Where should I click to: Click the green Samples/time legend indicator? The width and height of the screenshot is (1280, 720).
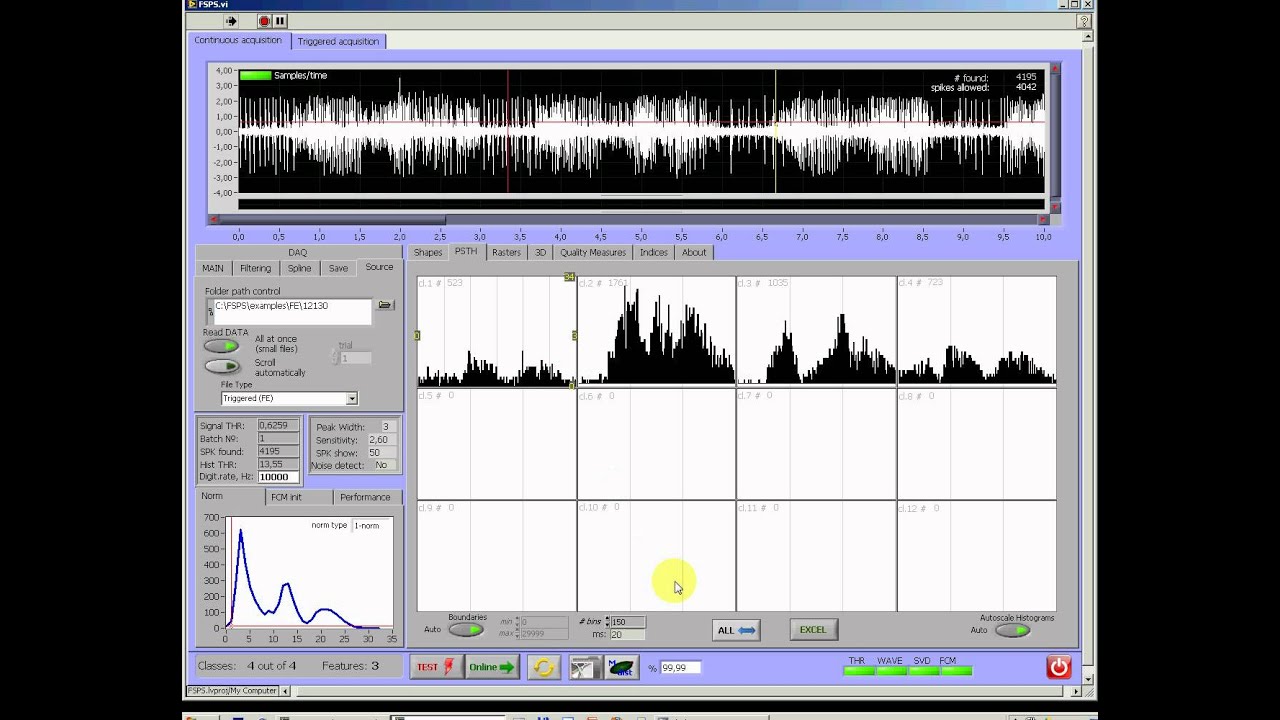tap(256, 75)
